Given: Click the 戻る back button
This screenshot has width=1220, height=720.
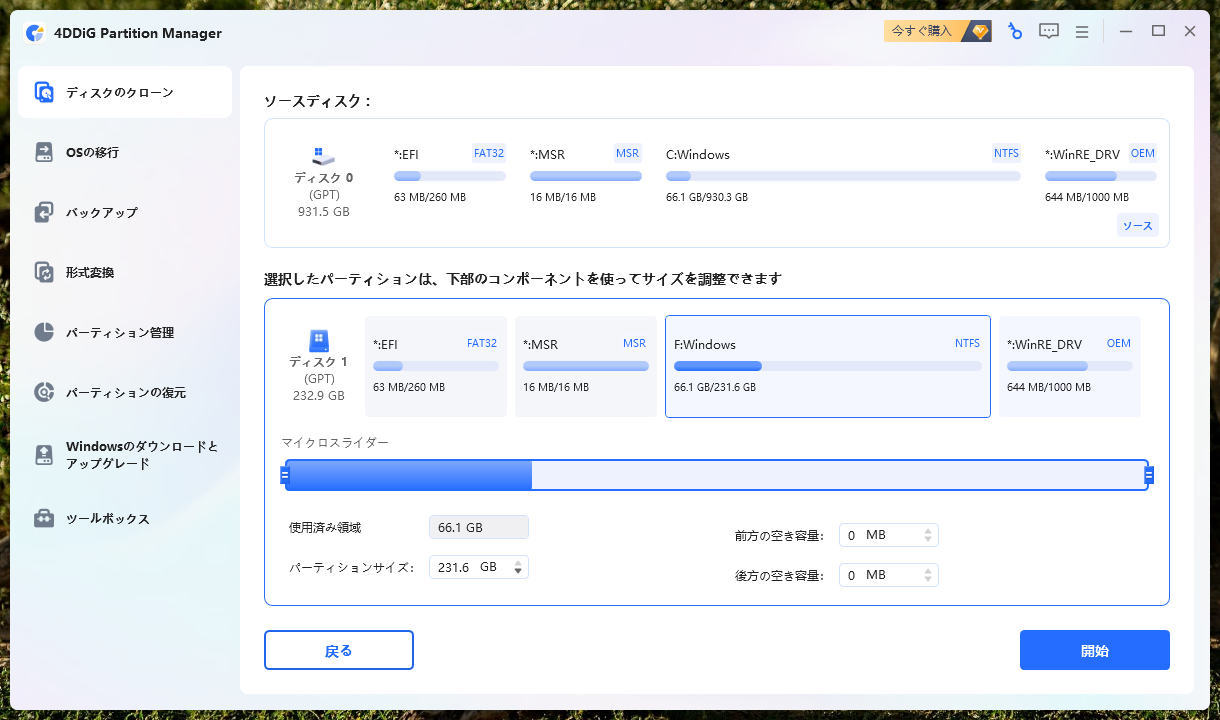Looking at the screenshot, I should (339, 650).
